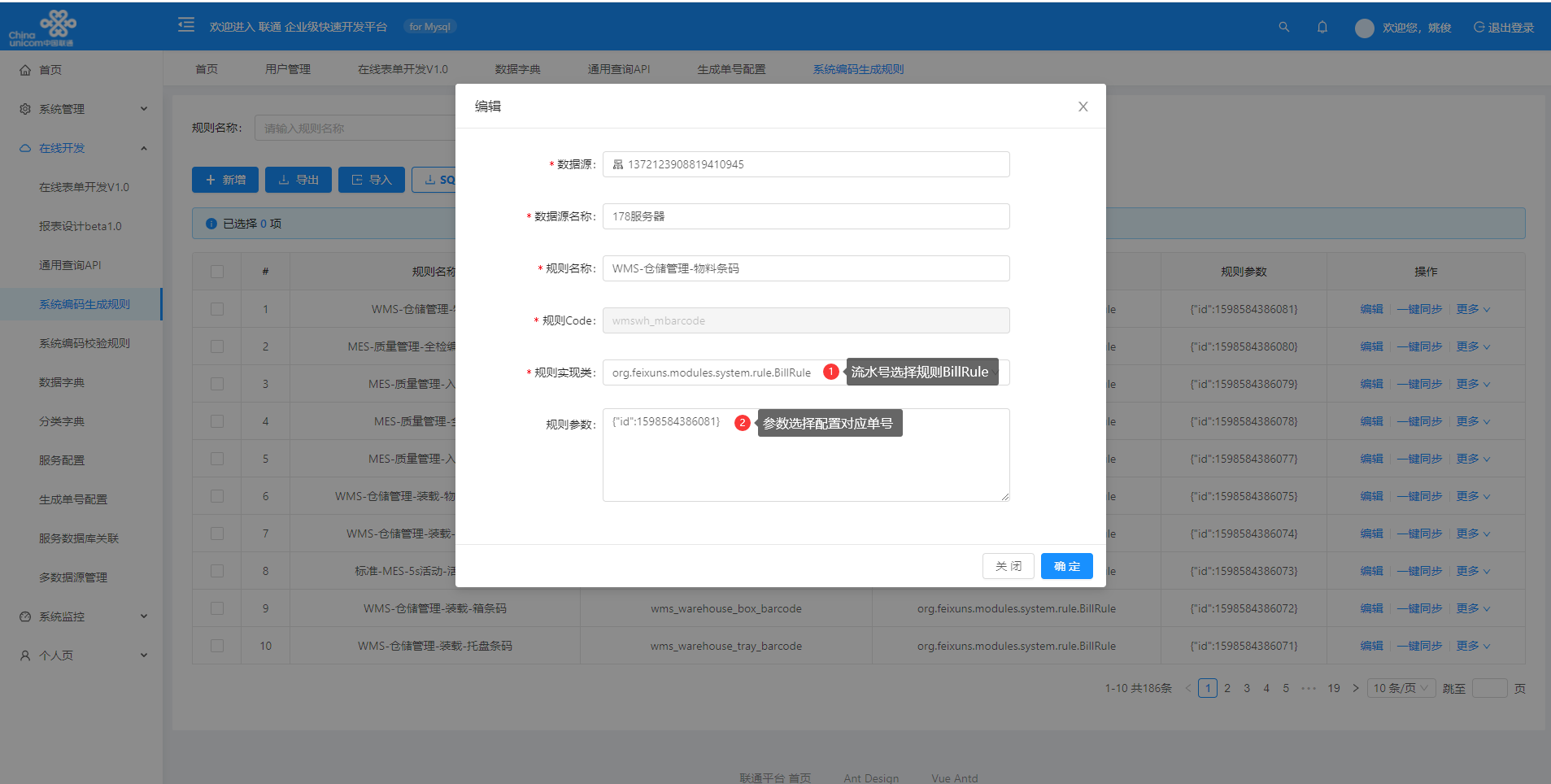The image size is (1551, 784).
Task: Check the checkbox for row 2
Action: pos(217,346)
